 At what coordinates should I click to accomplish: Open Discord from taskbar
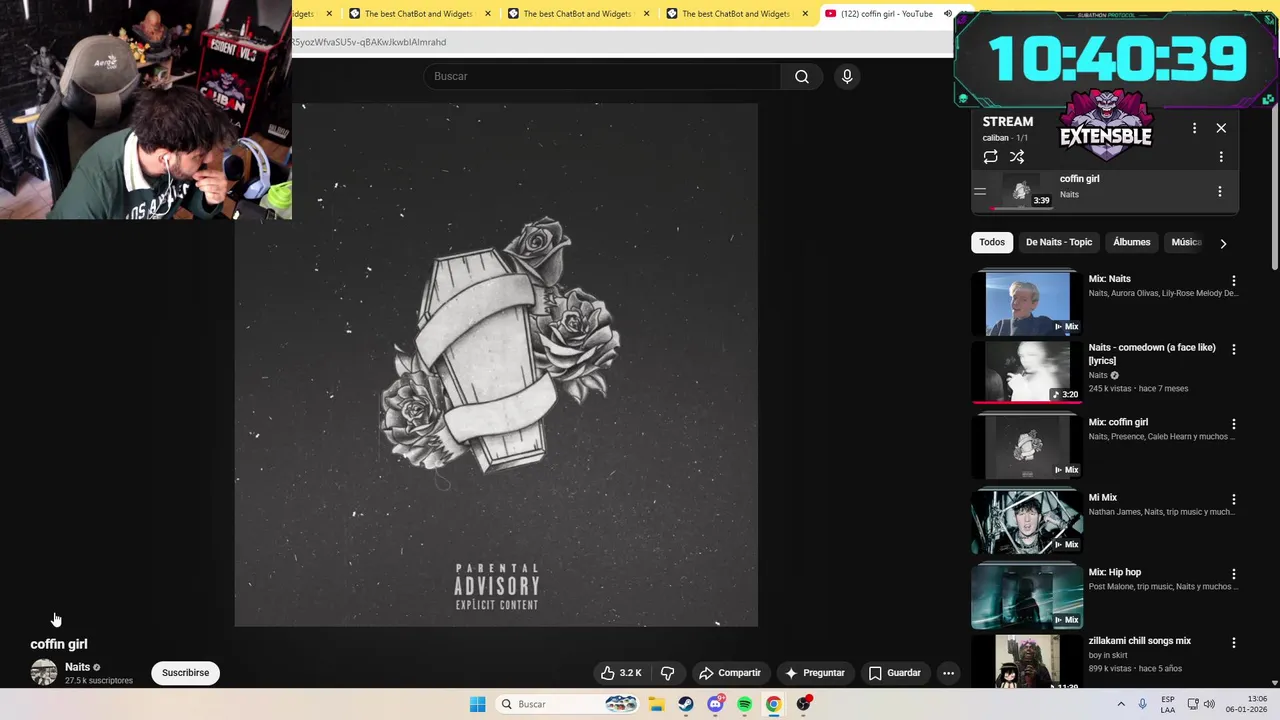point(715,704)
